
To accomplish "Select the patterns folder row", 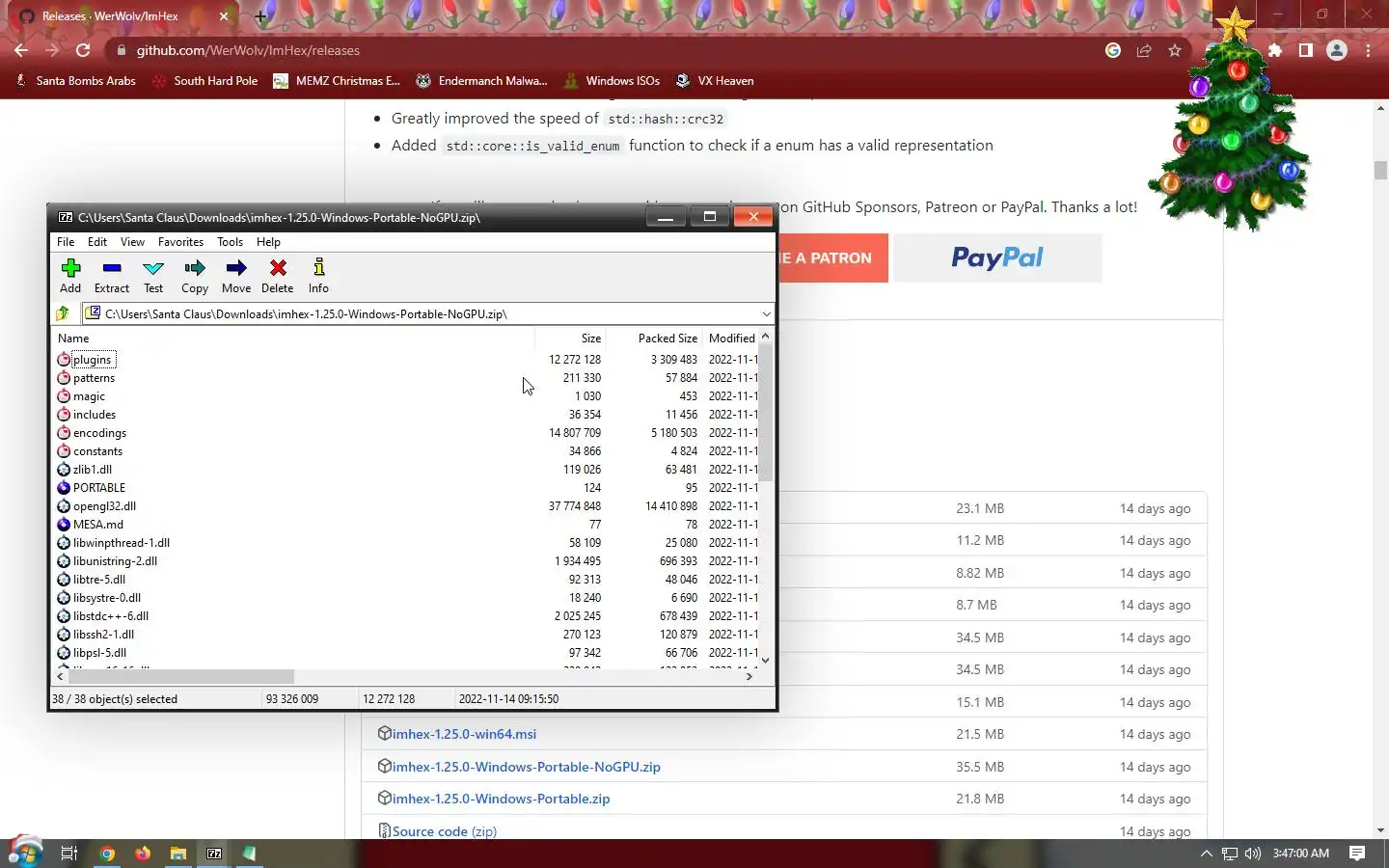I will coord(405,378).
